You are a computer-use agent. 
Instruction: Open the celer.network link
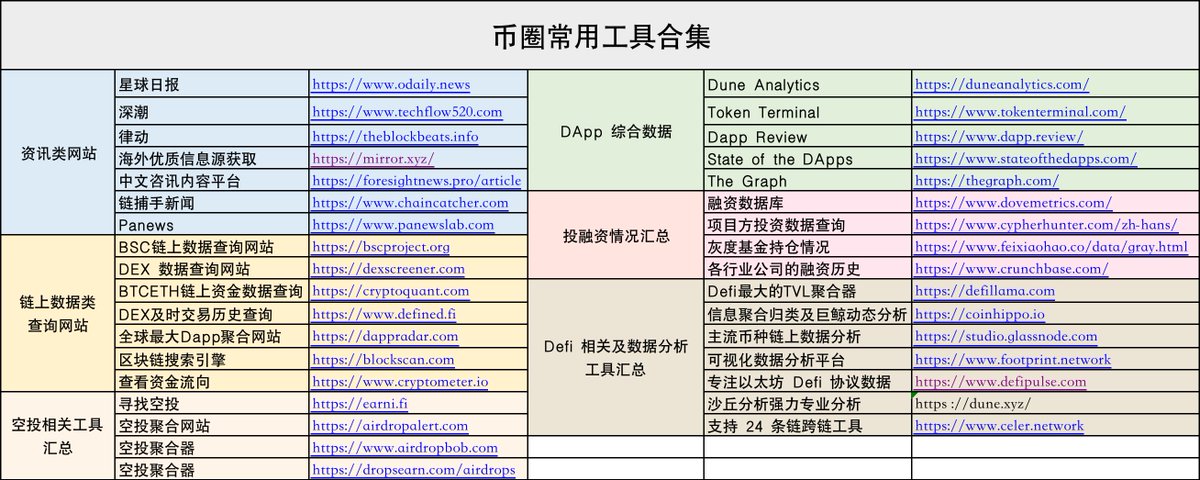point(998,426)
